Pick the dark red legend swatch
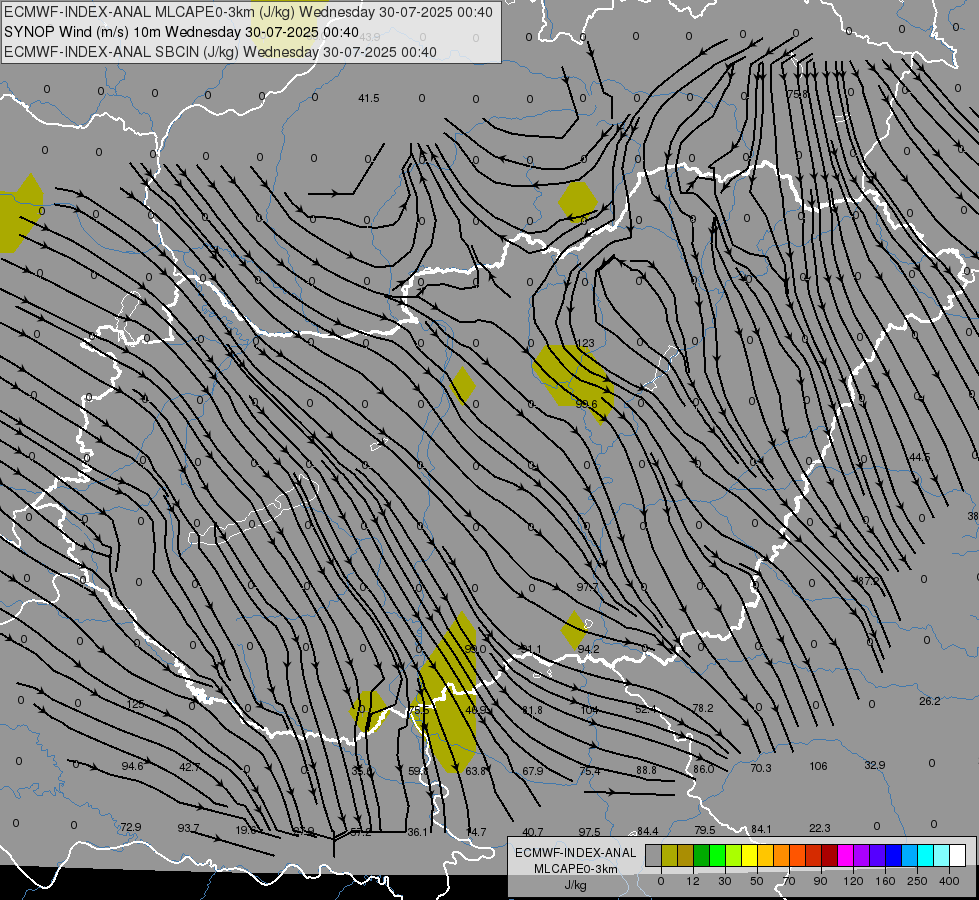 (829, 855)
